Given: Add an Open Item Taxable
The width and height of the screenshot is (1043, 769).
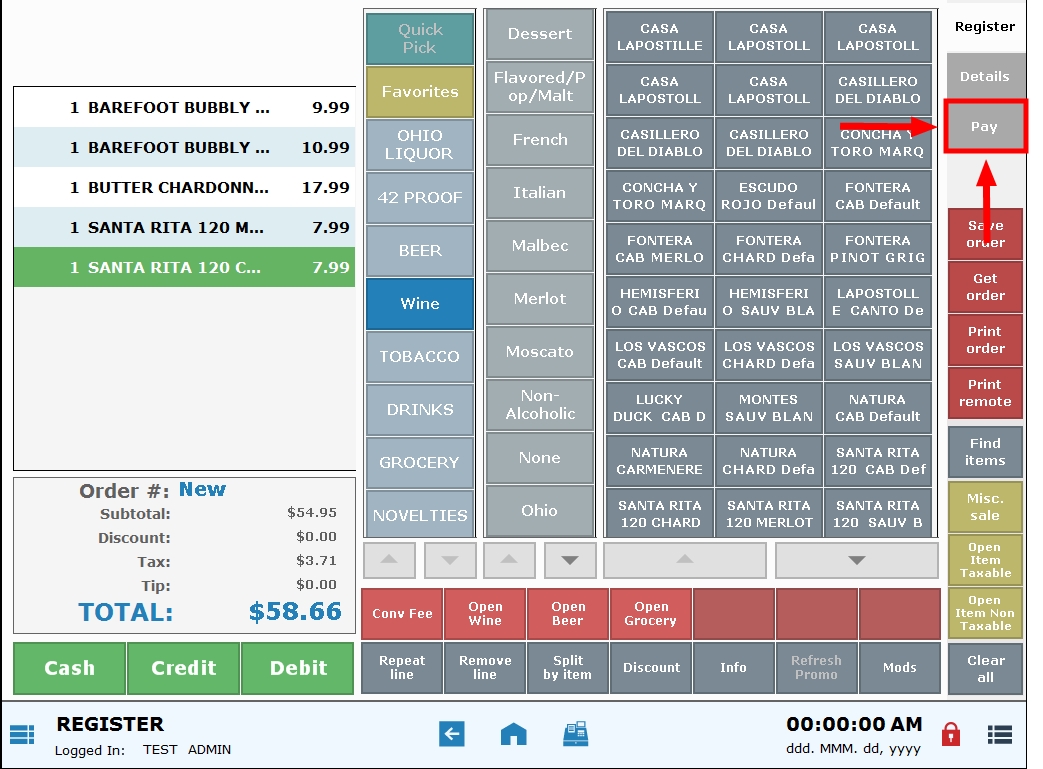Looking at the screenshot, I should [x=985, y=559].
